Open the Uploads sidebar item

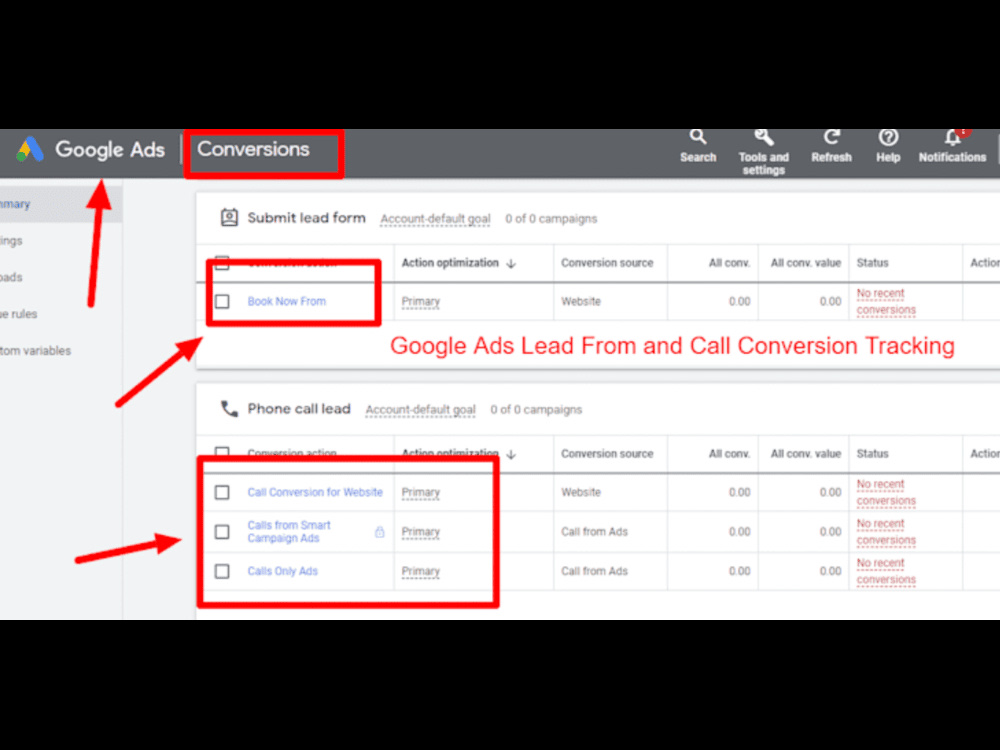click(x=11, y=277)
